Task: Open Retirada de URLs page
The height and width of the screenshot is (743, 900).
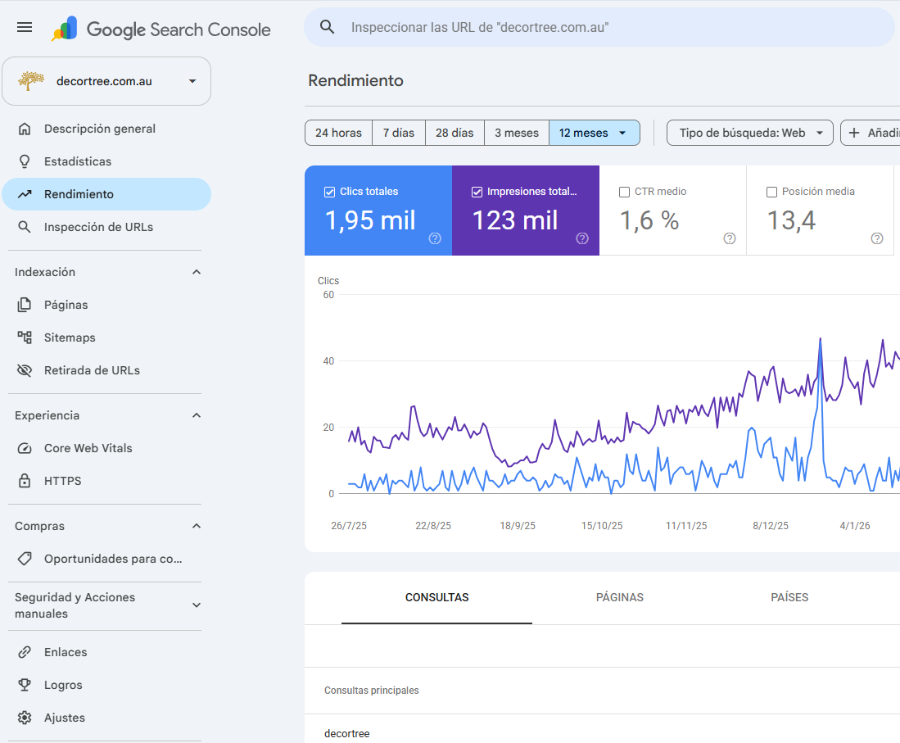Action: (x=107, y=370)
